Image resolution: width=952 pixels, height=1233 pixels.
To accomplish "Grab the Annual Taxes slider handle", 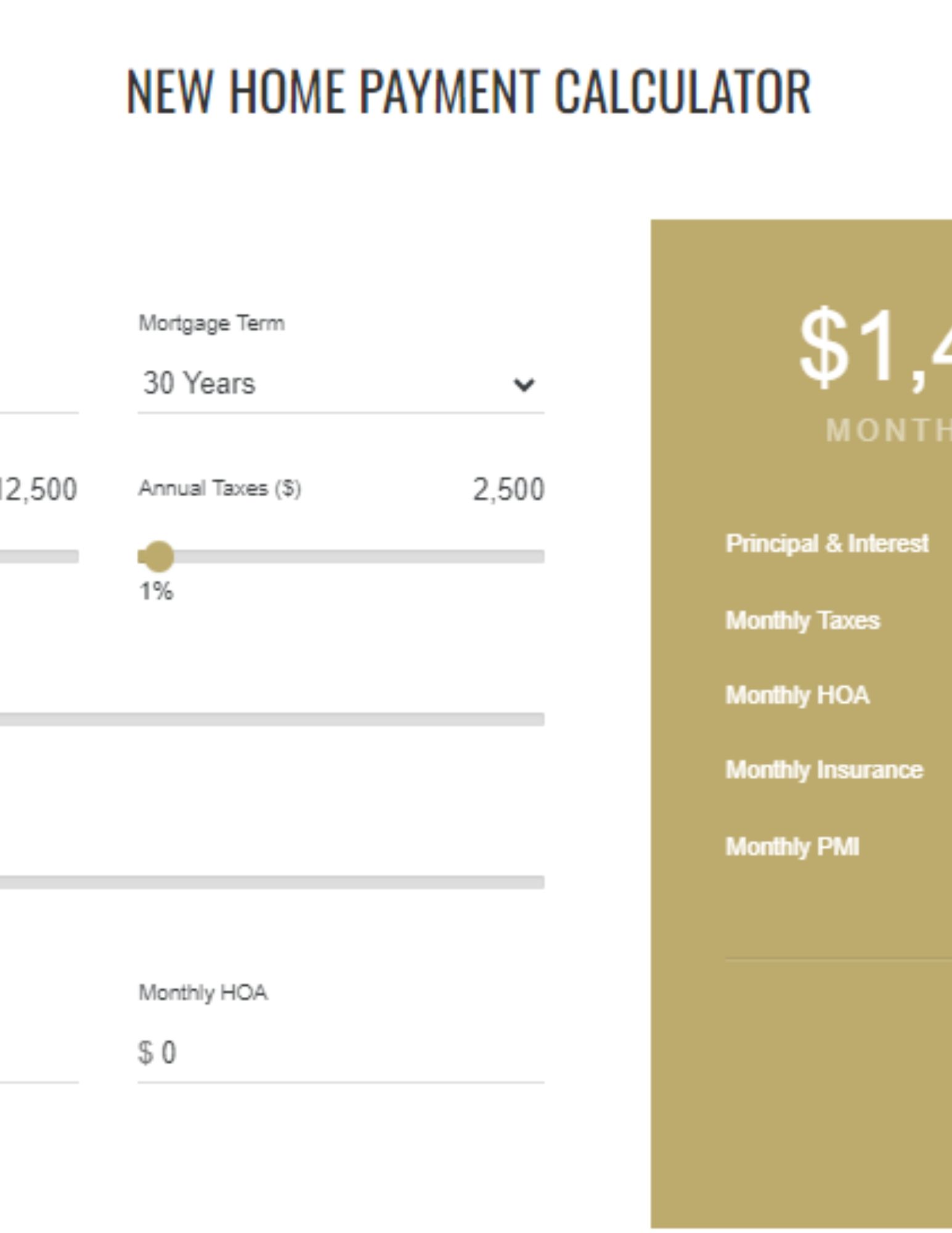I will (x=158, y=557).
